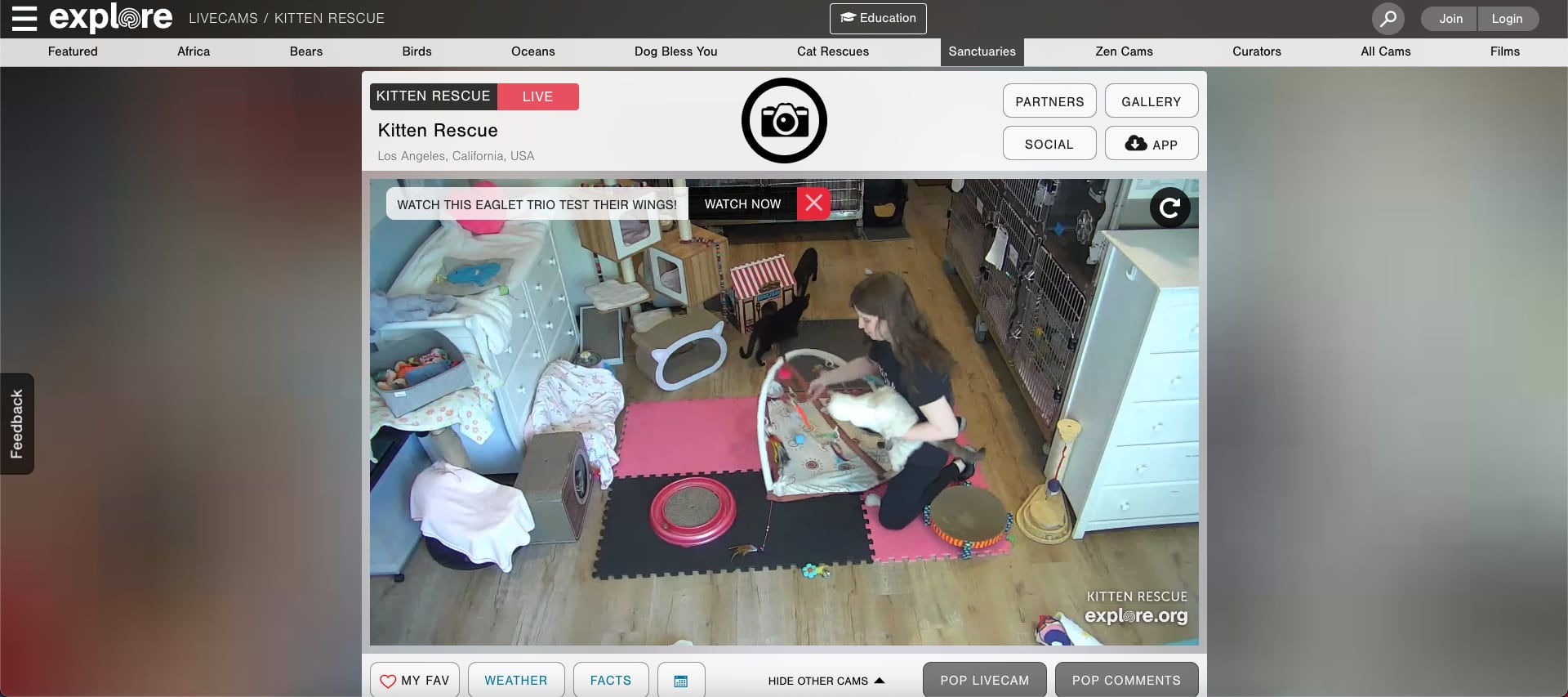1568x697 pixels.
Task: Dismiss the eaglet trio promo banner
Action: pos(813,203)
